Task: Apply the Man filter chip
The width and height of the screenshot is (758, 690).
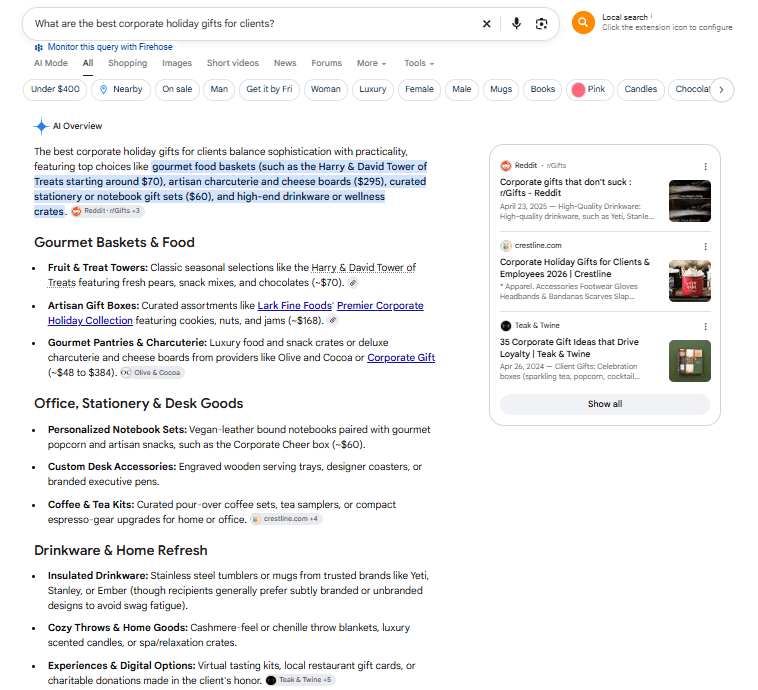Action: click(x=219, y=89)
